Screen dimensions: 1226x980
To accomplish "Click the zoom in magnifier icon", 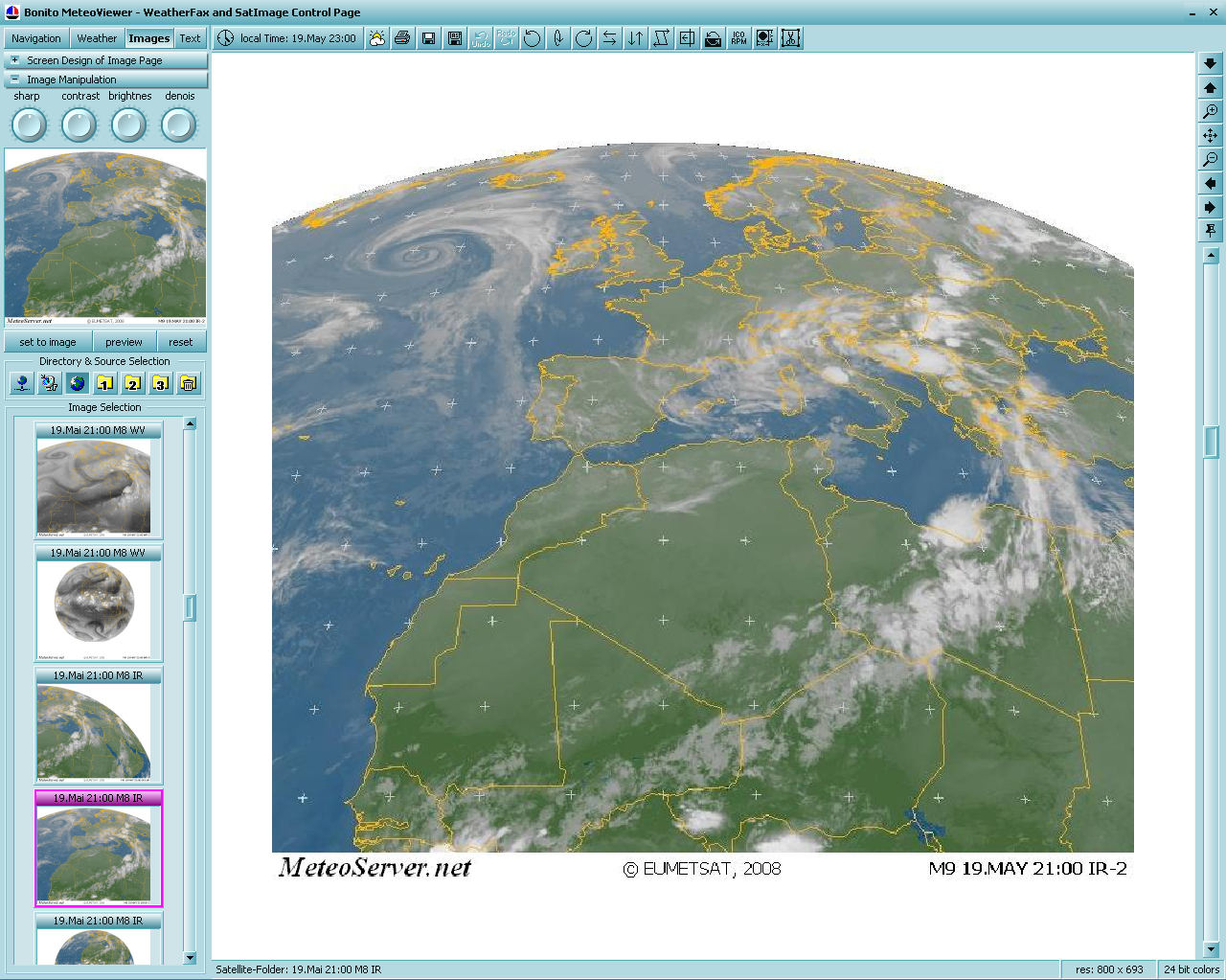I will coord(1210,112).
